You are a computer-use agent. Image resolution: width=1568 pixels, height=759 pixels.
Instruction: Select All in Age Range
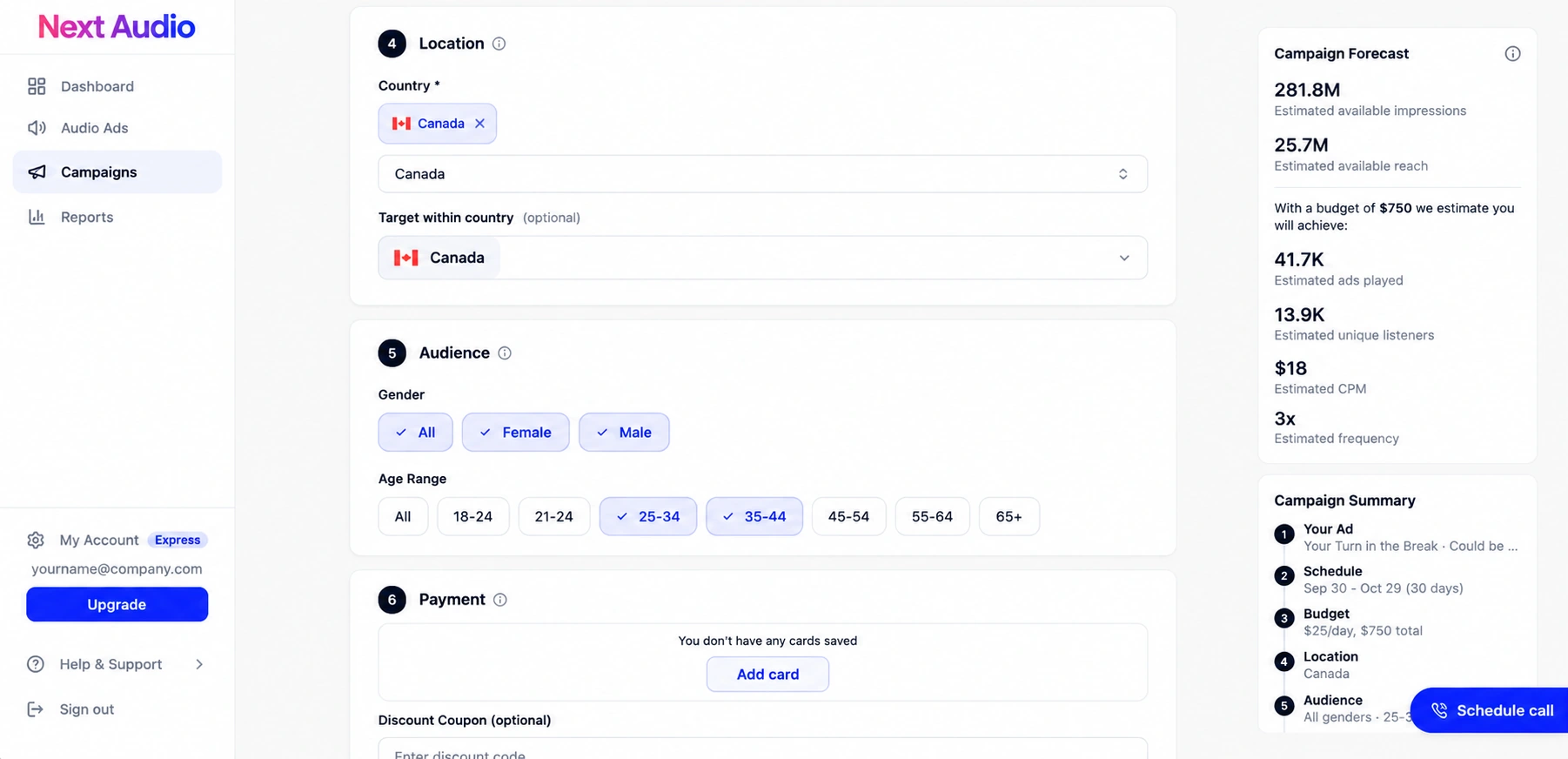pos(403,516)
